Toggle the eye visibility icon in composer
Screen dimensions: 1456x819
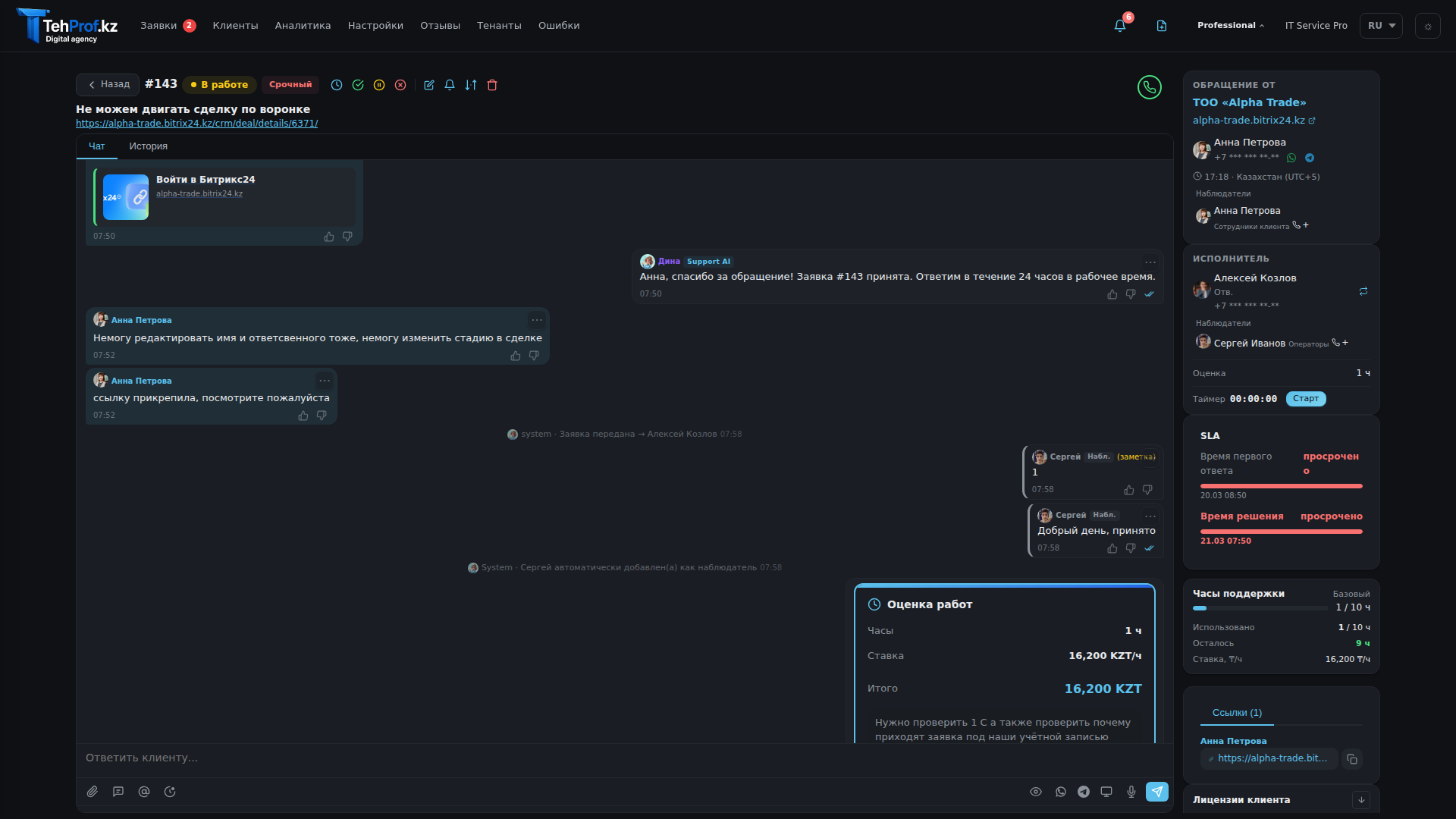coord(1036,792)
